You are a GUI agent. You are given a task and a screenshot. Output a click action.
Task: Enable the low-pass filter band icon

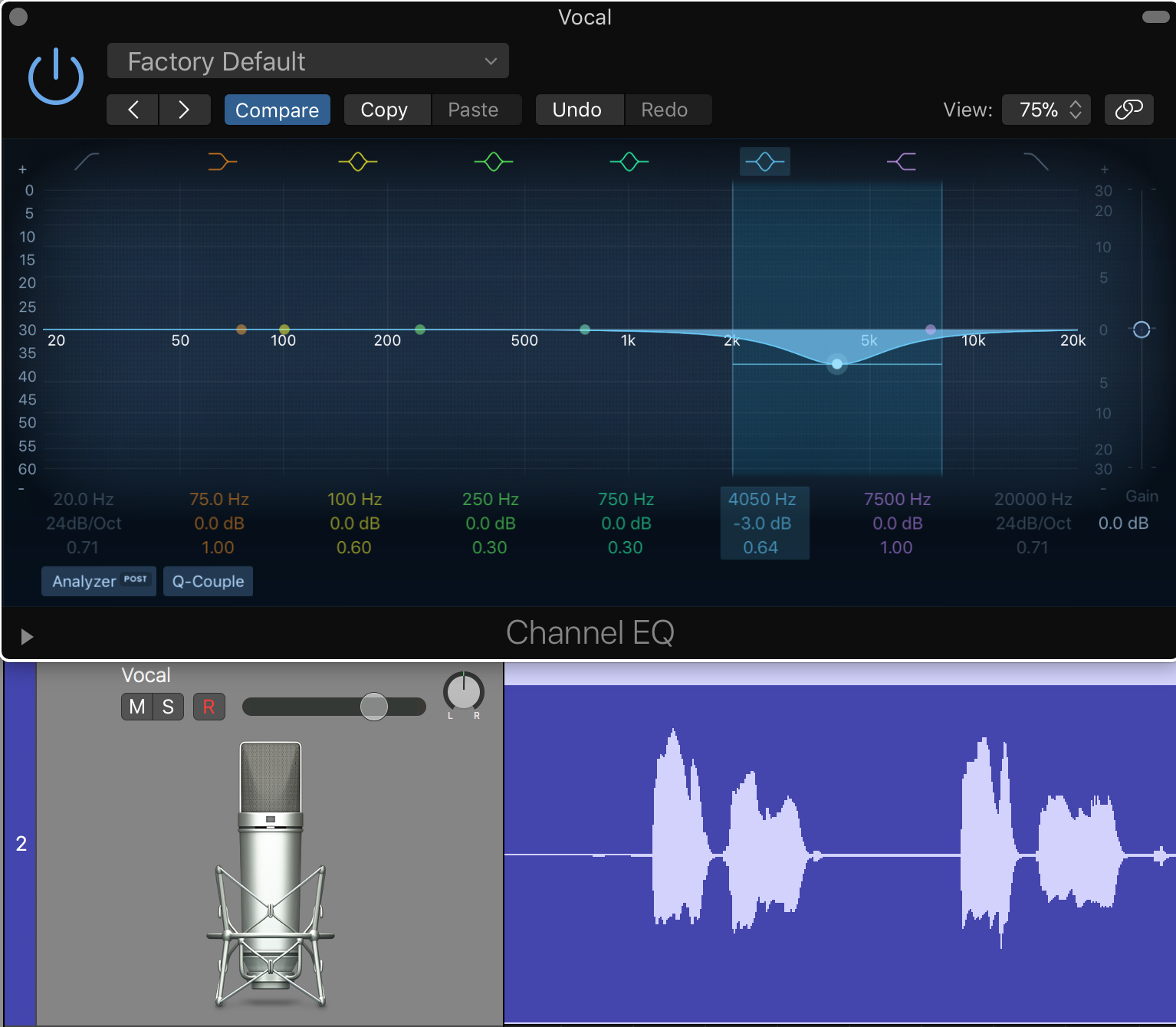1036,162
